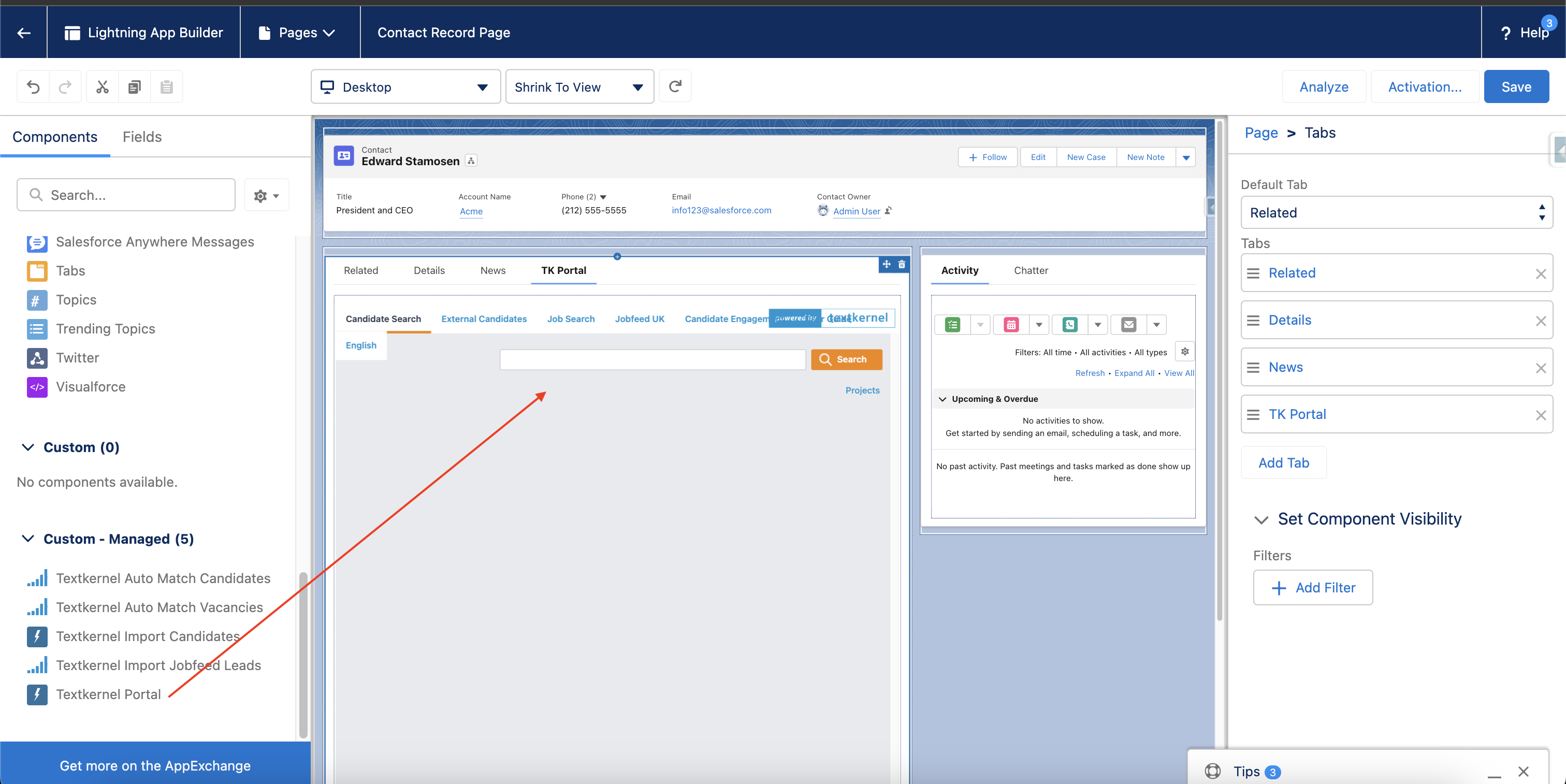Open the Help menu
1566x784 pixels.
(1524, 33)
